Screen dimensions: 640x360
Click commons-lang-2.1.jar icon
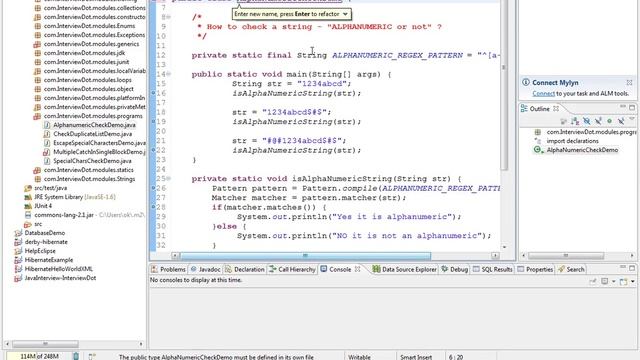pyautogui.click(x=28, y=215)
